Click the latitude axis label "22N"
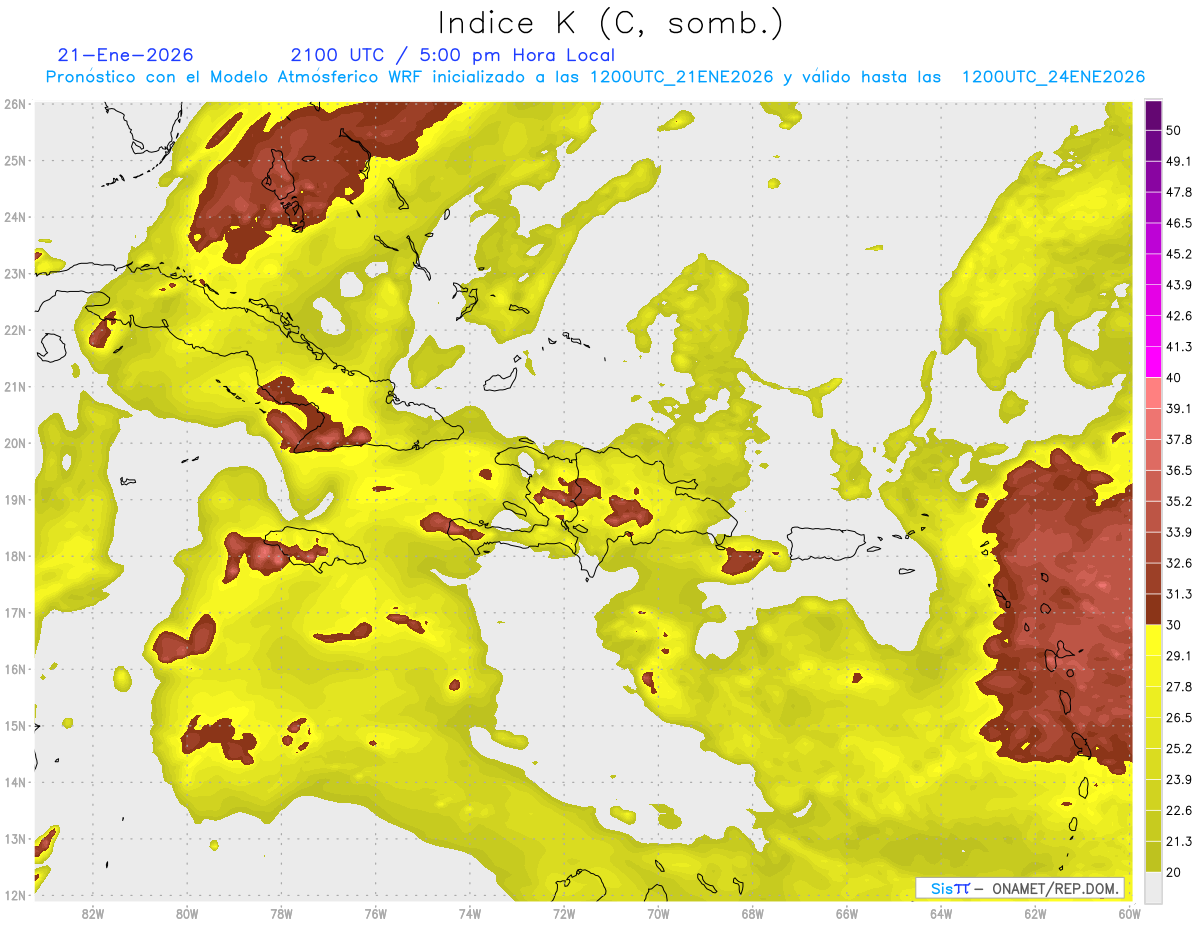Screen dimensions: 1200x927 click(14, 330)
